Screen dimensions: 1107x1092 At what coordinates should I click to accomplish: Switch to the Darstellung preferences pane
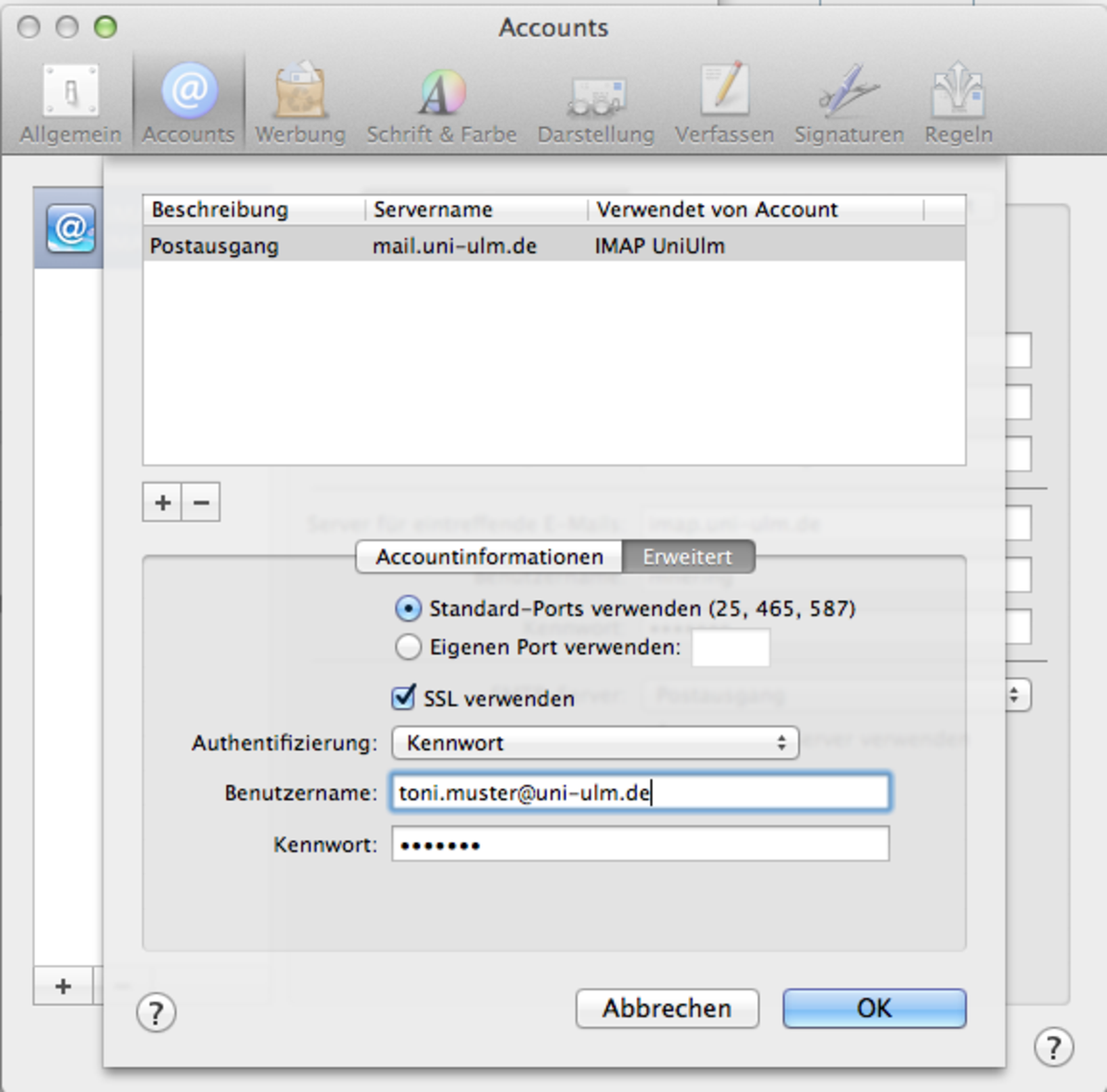tap(595, 103)
